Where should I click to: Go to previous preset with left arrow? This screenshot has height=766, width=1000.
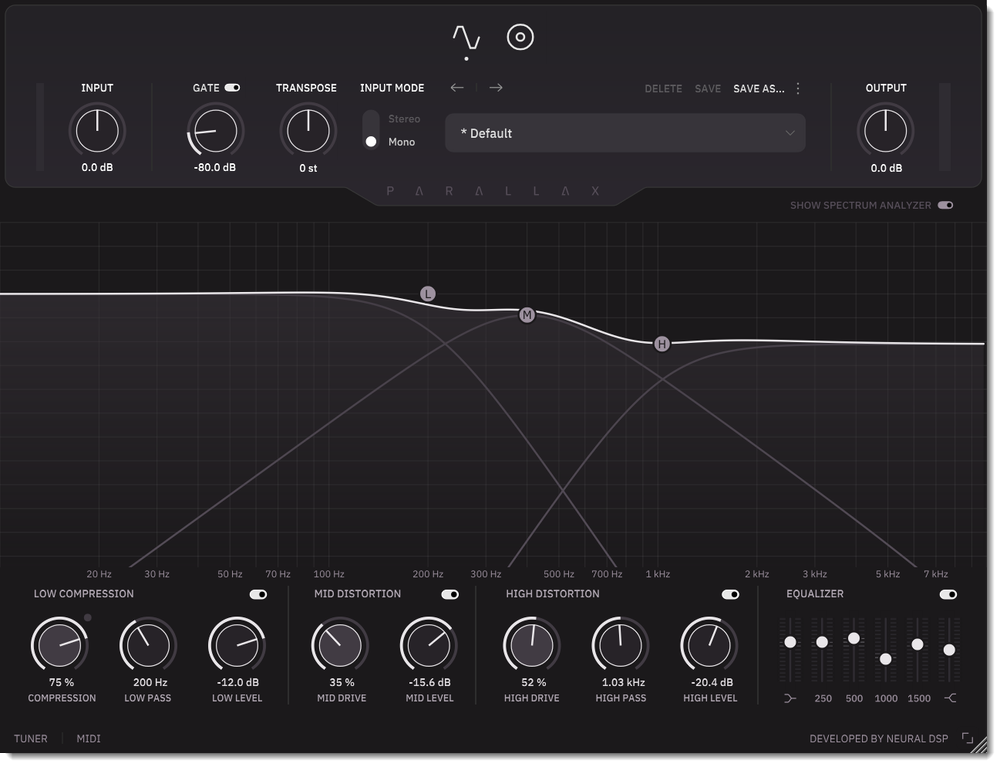tap(457, 87)
